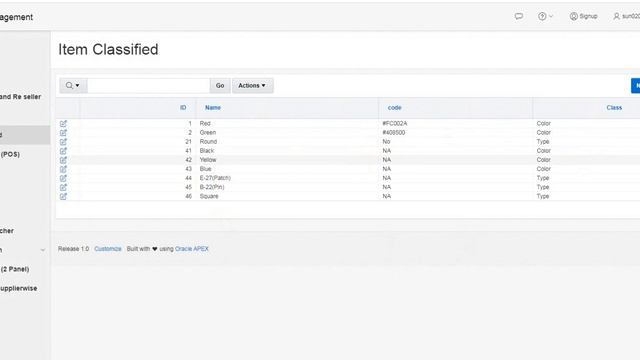This screenshot has width=640, height=360.
Task: Click the Class column header
Action: [x=614, y=108]
